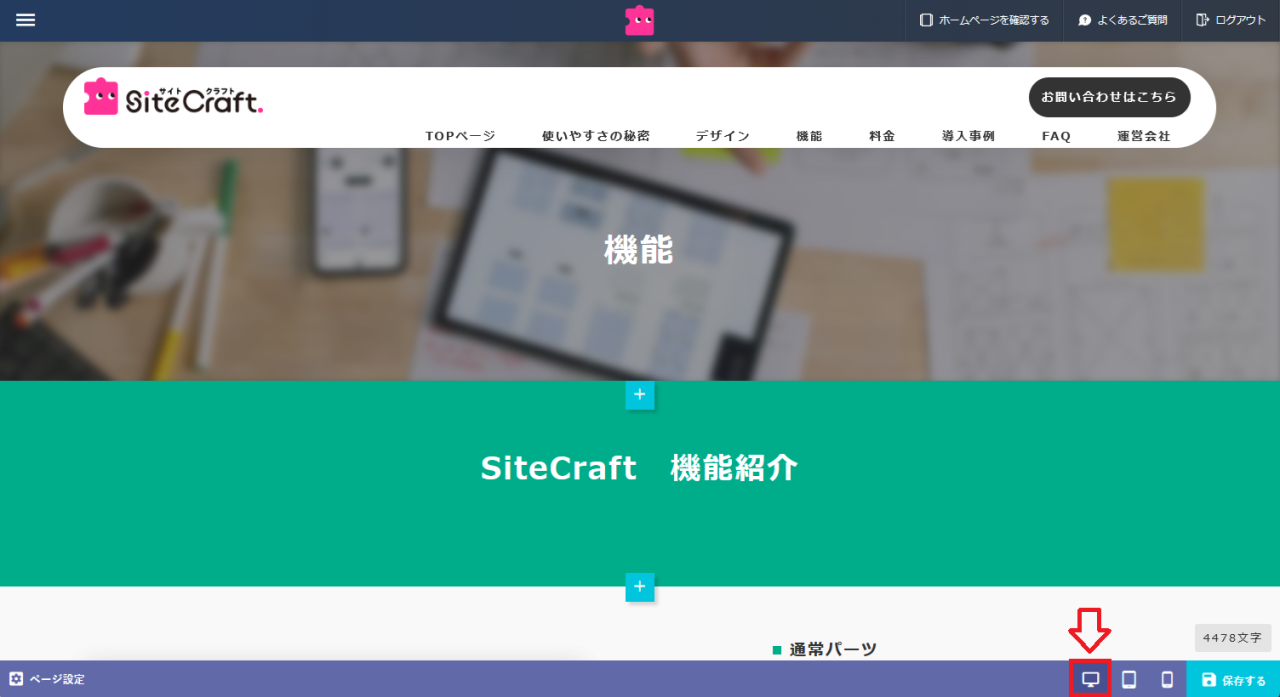The height and width of the screenshot is (697, 1280).
Task: Switch to smartphone preview mode
Action: pos(1167,680)
